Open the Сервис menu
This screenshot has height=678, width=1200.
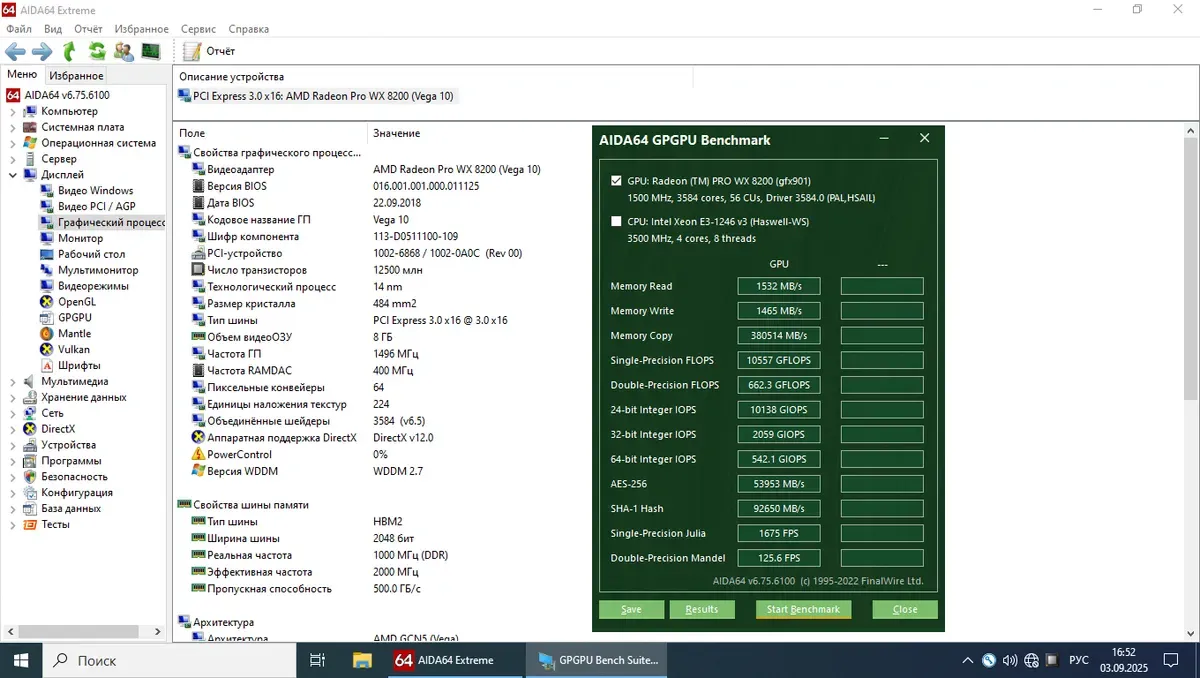(x=196, y=29)
